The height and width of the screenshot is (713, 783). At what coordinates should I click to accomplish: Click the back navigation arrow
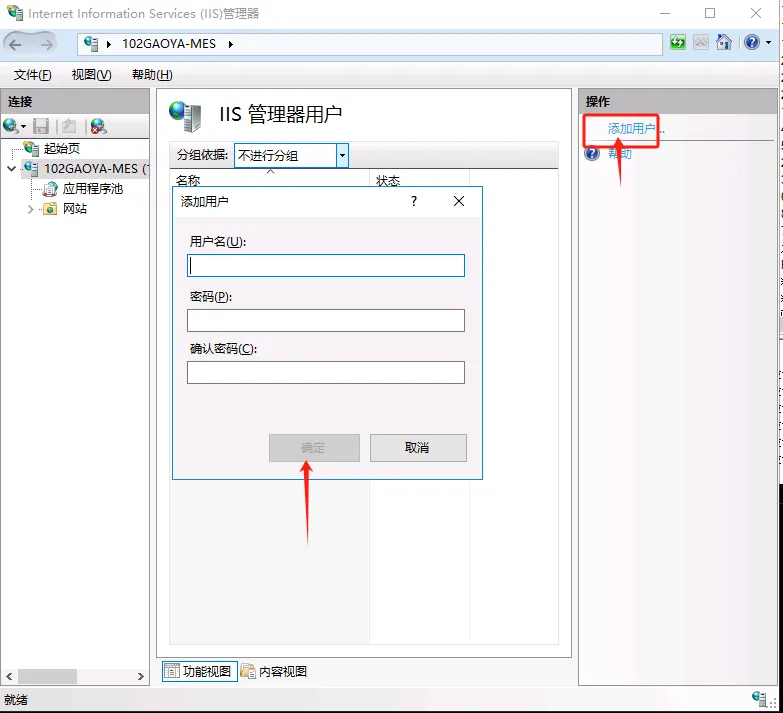(17, 44)
